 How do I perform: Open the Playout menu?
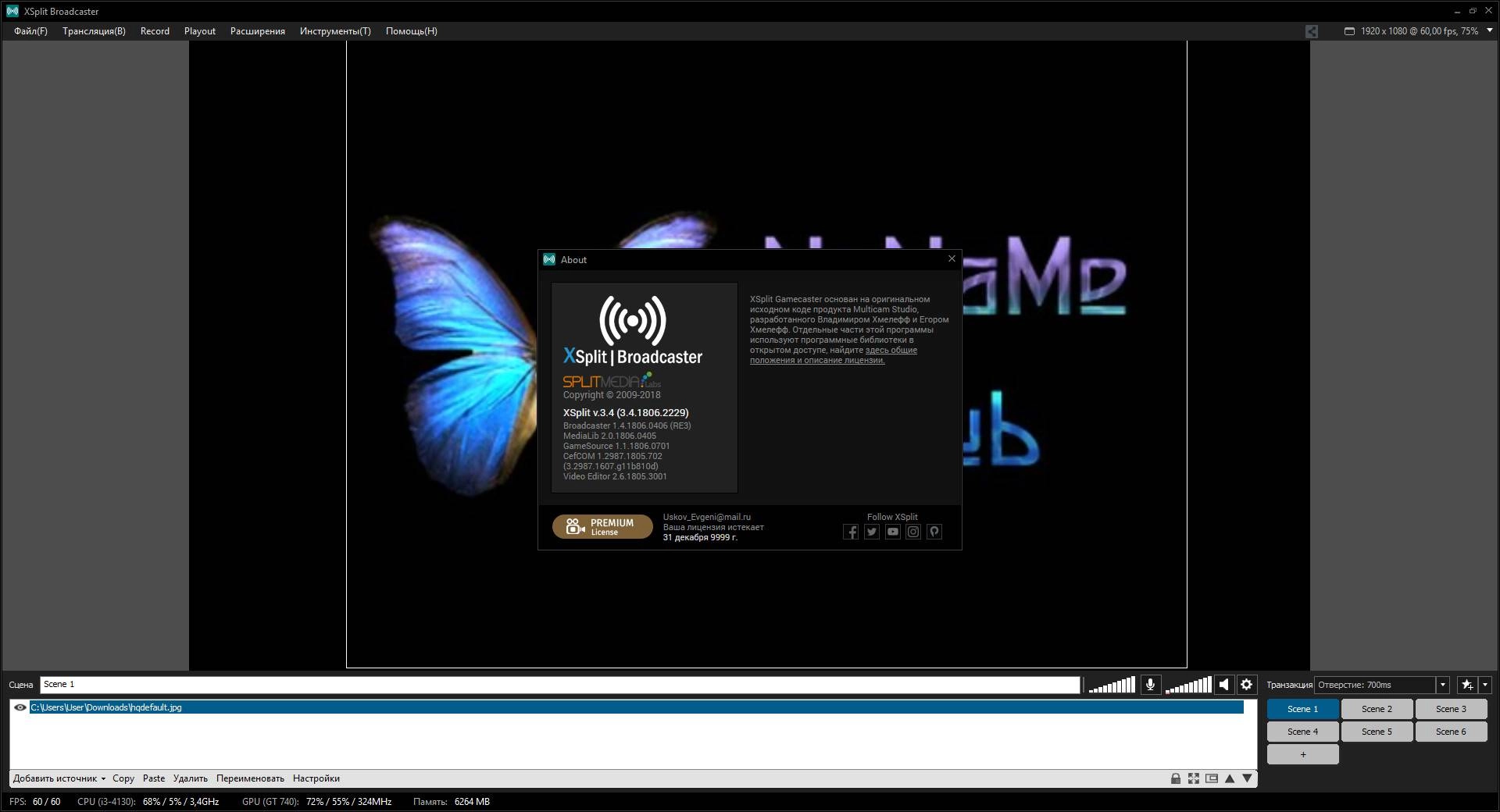pyautogui.click(x=200, y=31)
